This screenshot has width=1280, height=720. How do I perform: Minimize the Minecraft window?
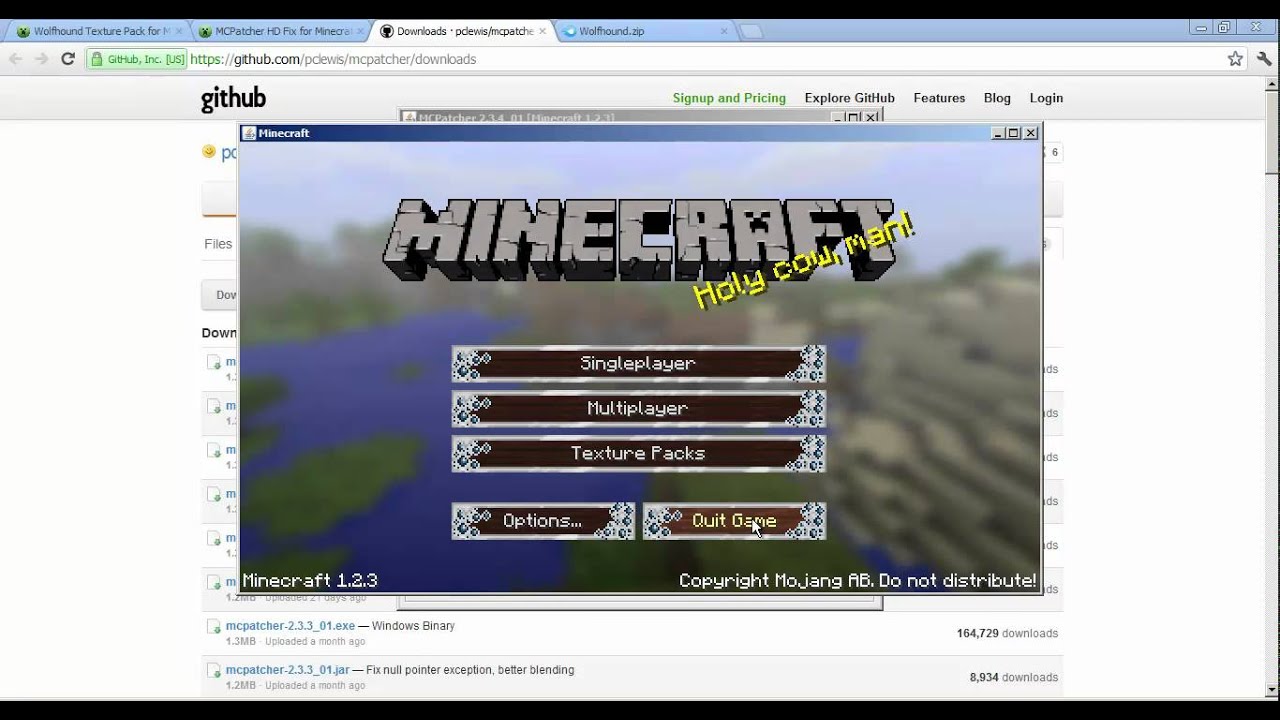coord(998,133)
